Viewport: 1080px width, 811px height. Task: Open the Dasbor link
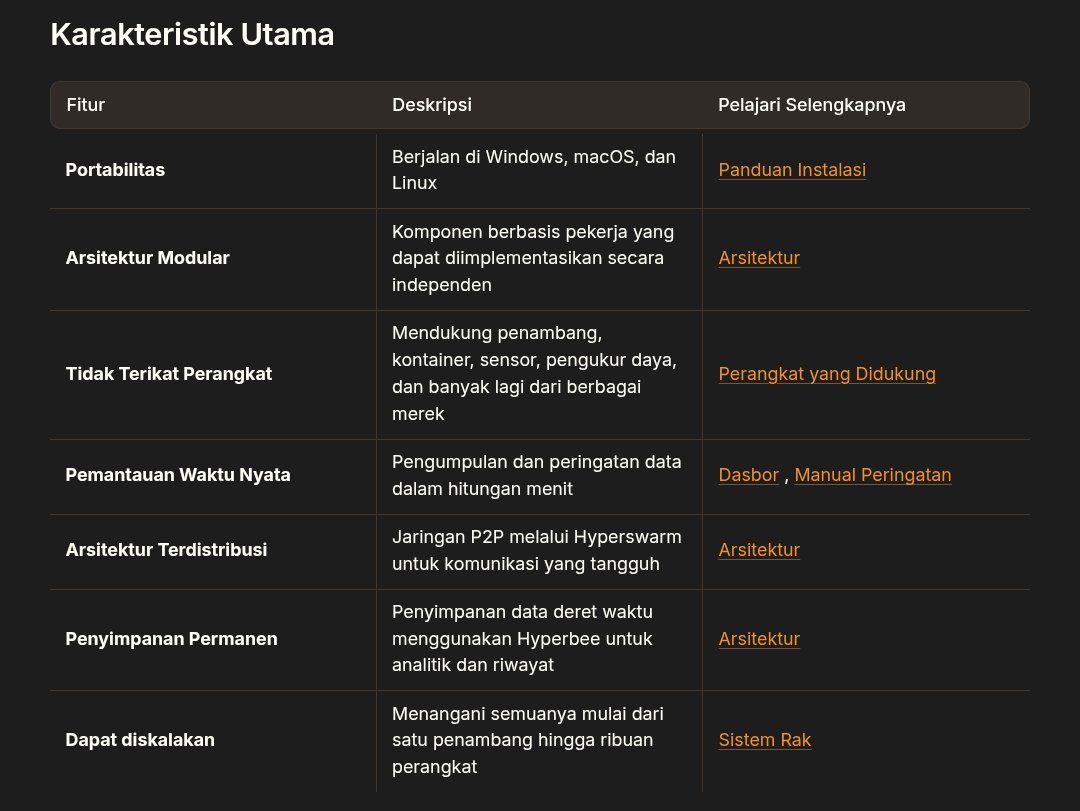tap(748, 475)
